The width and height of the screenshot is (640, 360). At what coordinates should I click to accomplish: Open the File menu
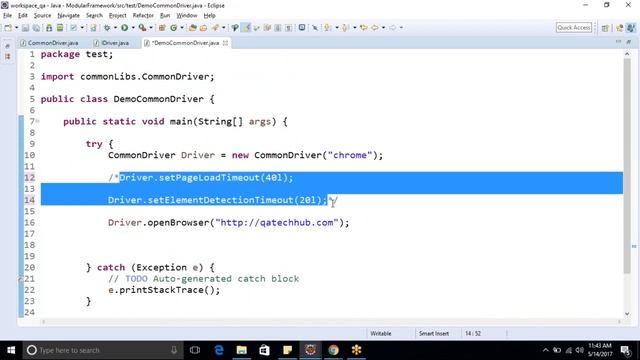[7, 16]
